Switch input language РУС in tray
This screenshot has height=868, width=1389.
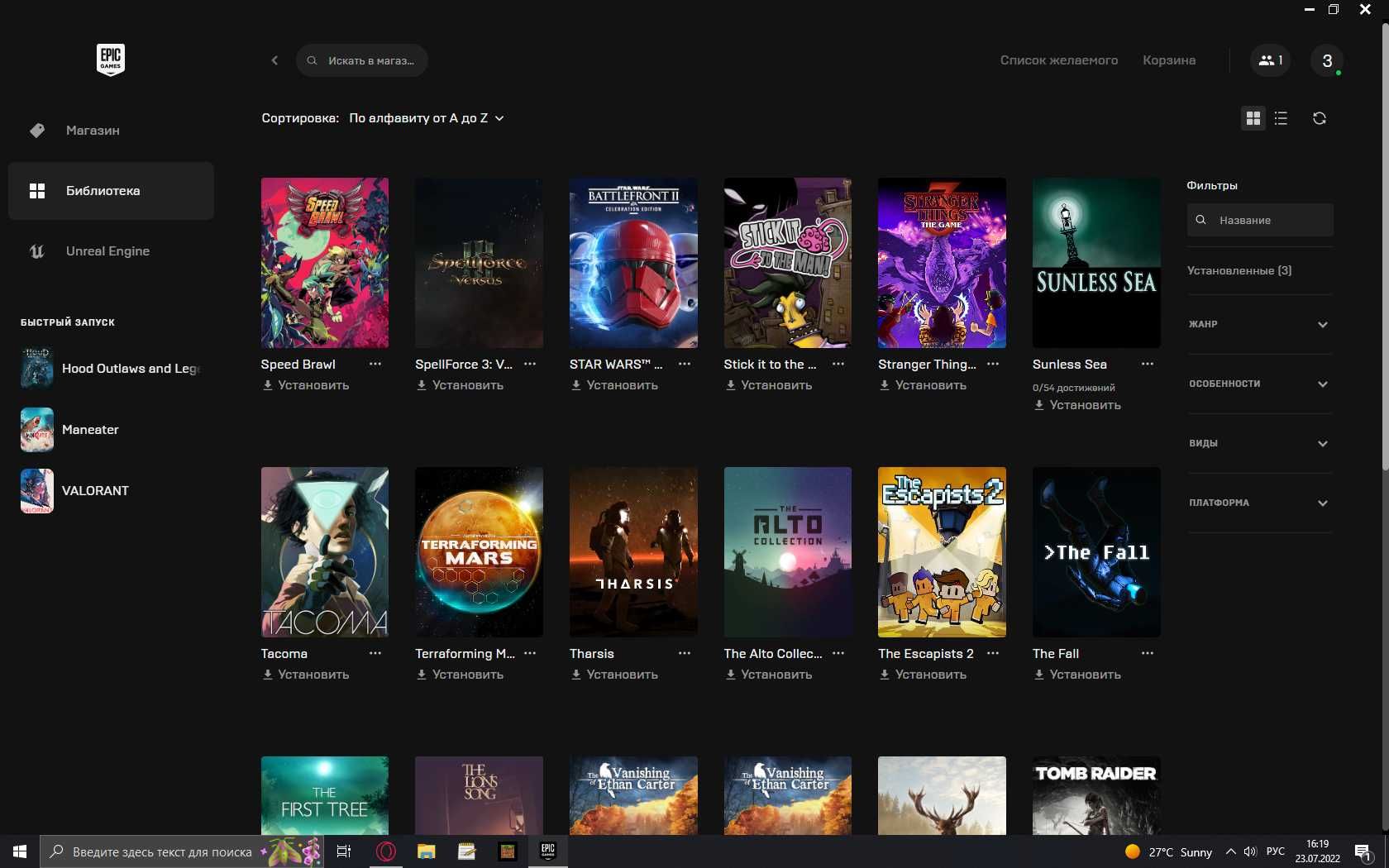(1276, 851)
